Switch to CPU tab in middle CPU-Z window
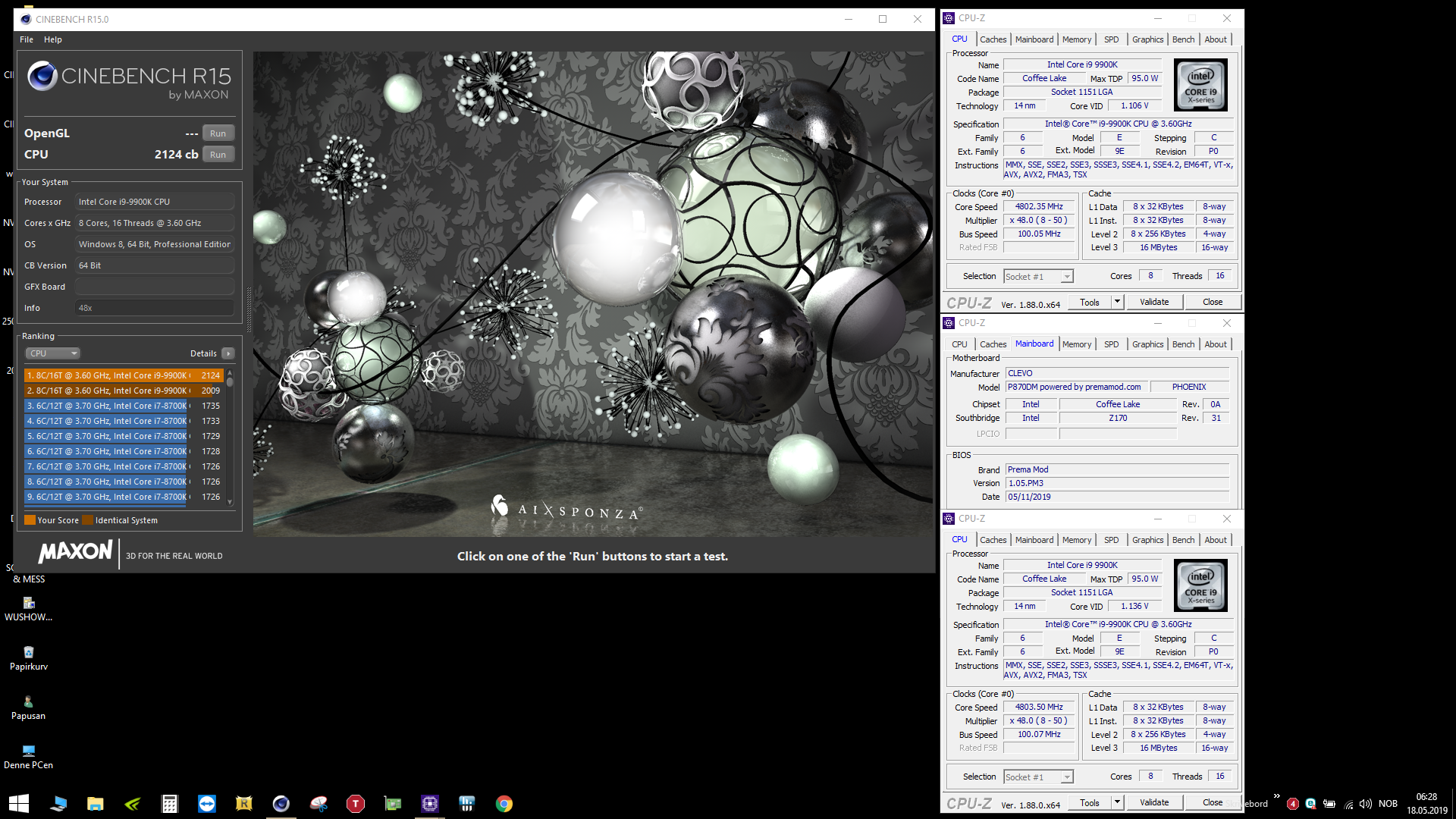 pos(959,344)
